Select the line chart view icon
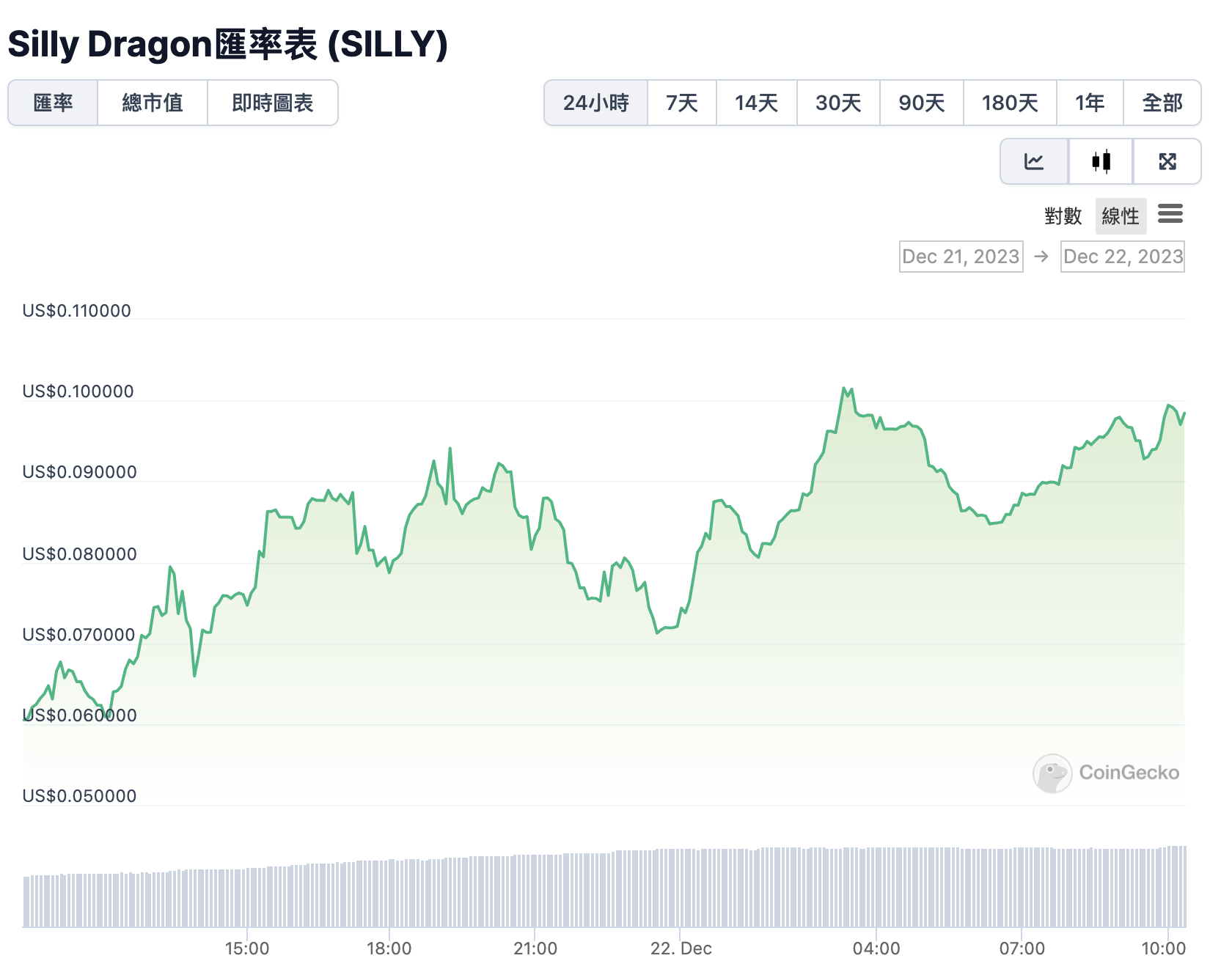The width and height of the screenshot is (1232, 972). [1034, 162]
